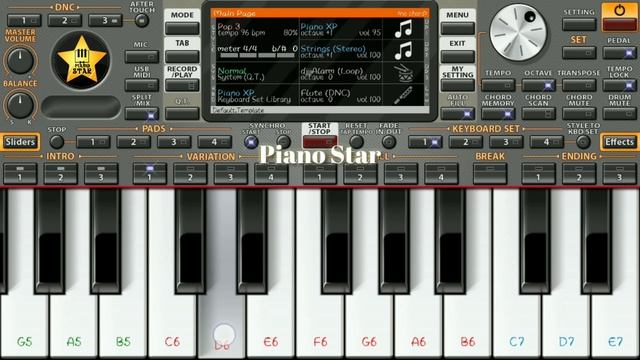The image size is (640, 360).
Task: Select Intro 1
Action: [20, 174]
